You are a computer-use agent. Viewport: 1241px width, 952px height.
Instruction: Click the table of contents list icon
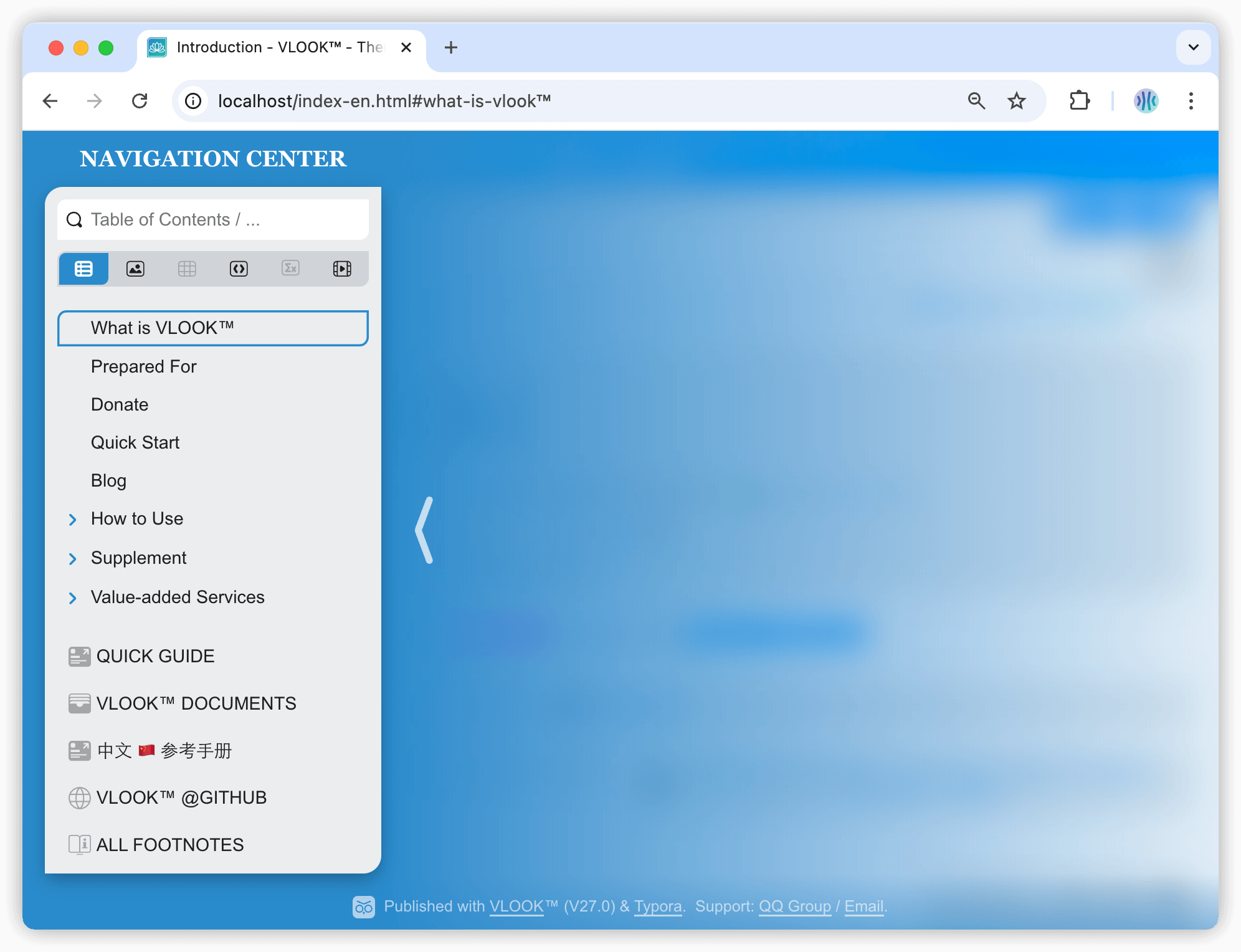coord(85,269)
